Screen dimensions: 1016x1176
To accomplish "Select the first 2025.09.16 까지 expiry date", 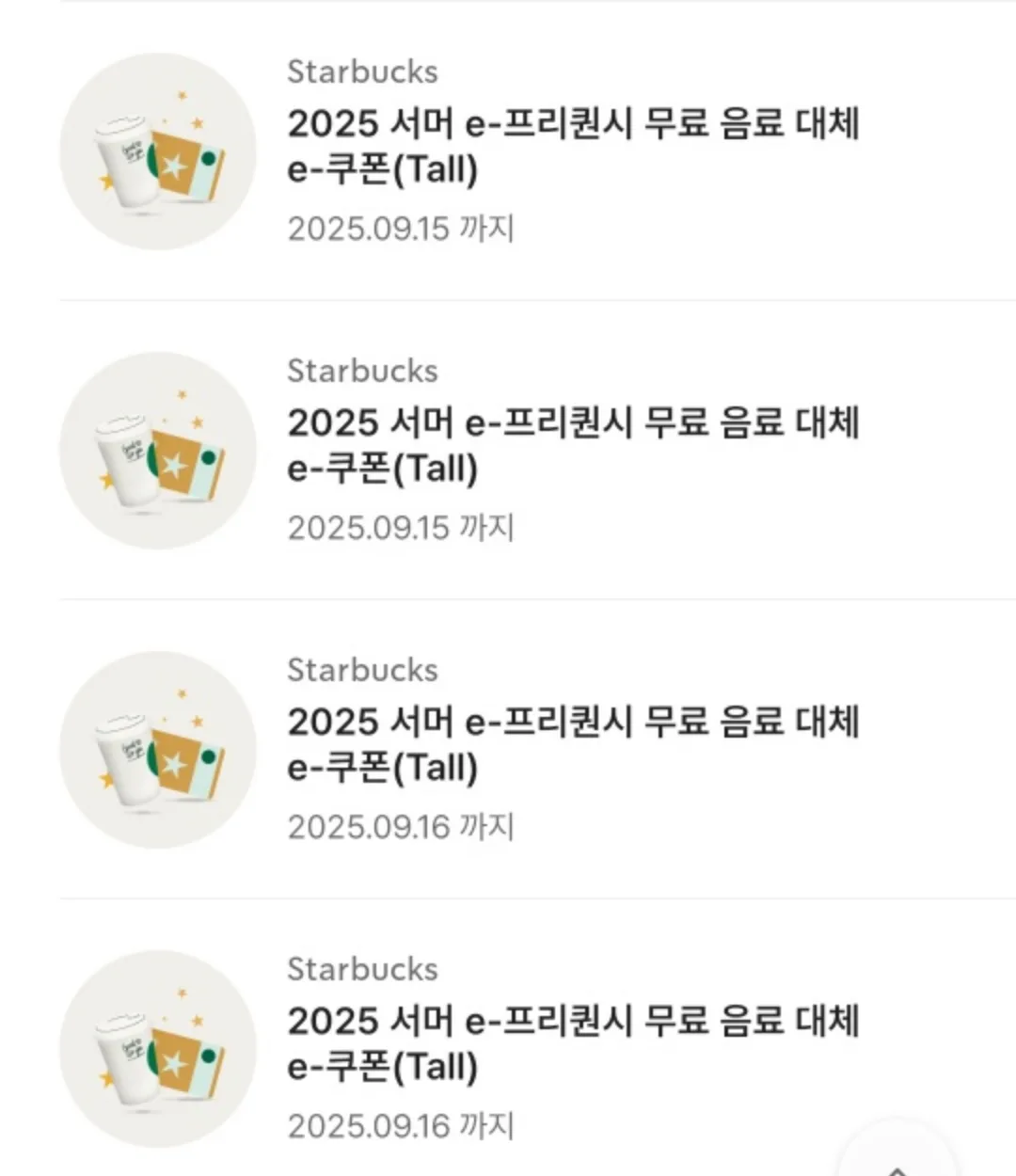I will [x=401, y=827].
